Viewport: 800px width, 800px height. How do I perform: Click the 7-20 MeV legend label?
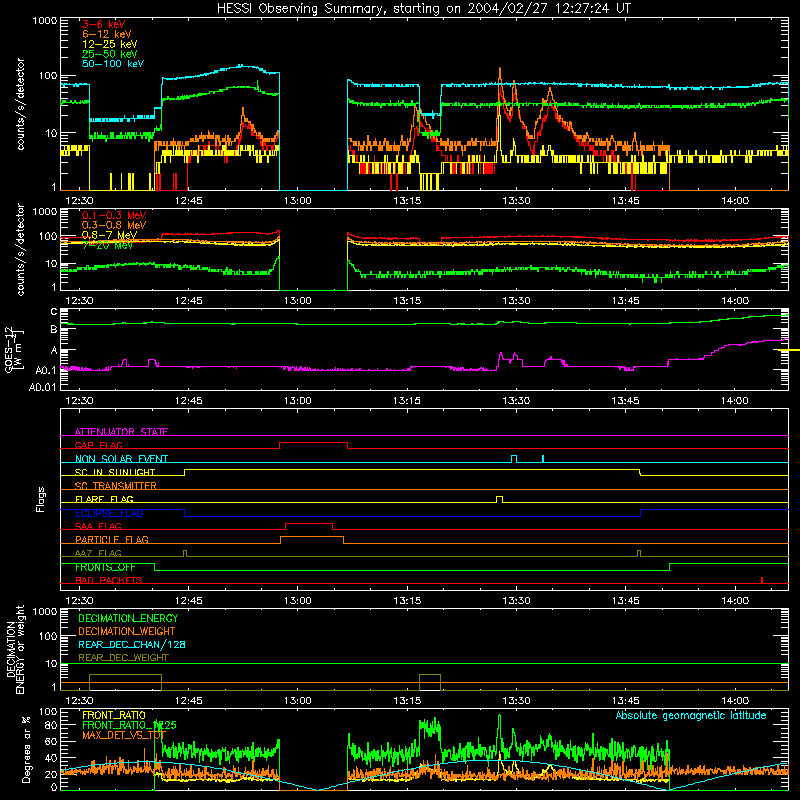coord(107,245)
